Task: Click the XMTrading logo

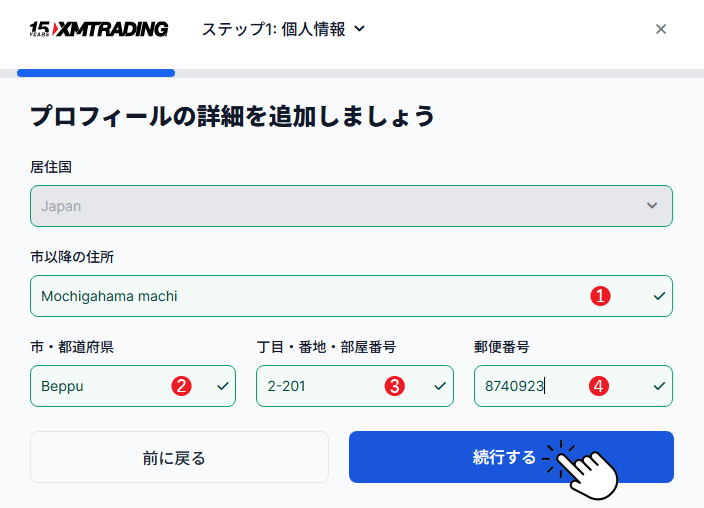Action: coord(99,29)
